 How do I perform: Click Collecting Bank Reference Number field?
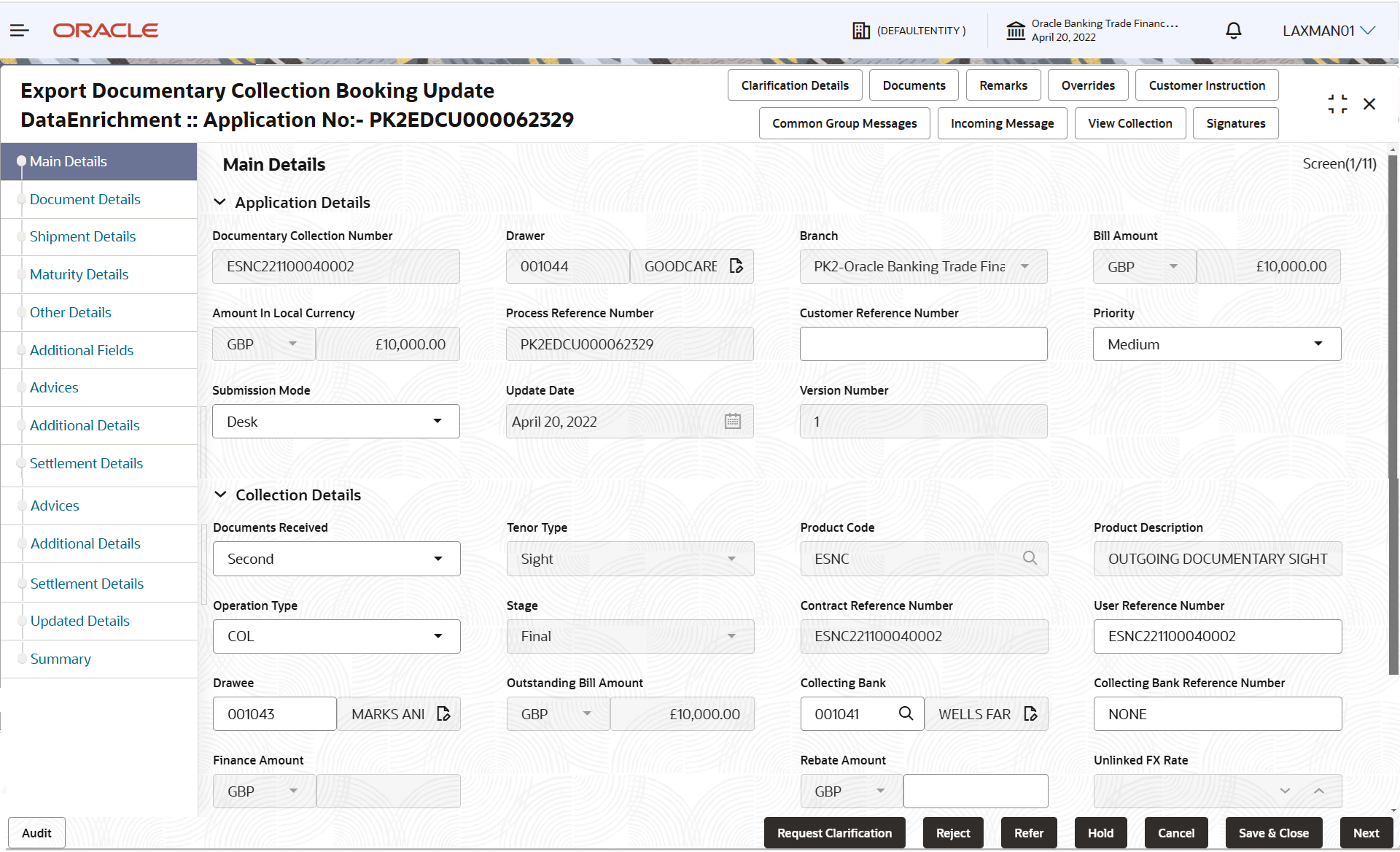pyautogui.click(x=1217, y=714)
